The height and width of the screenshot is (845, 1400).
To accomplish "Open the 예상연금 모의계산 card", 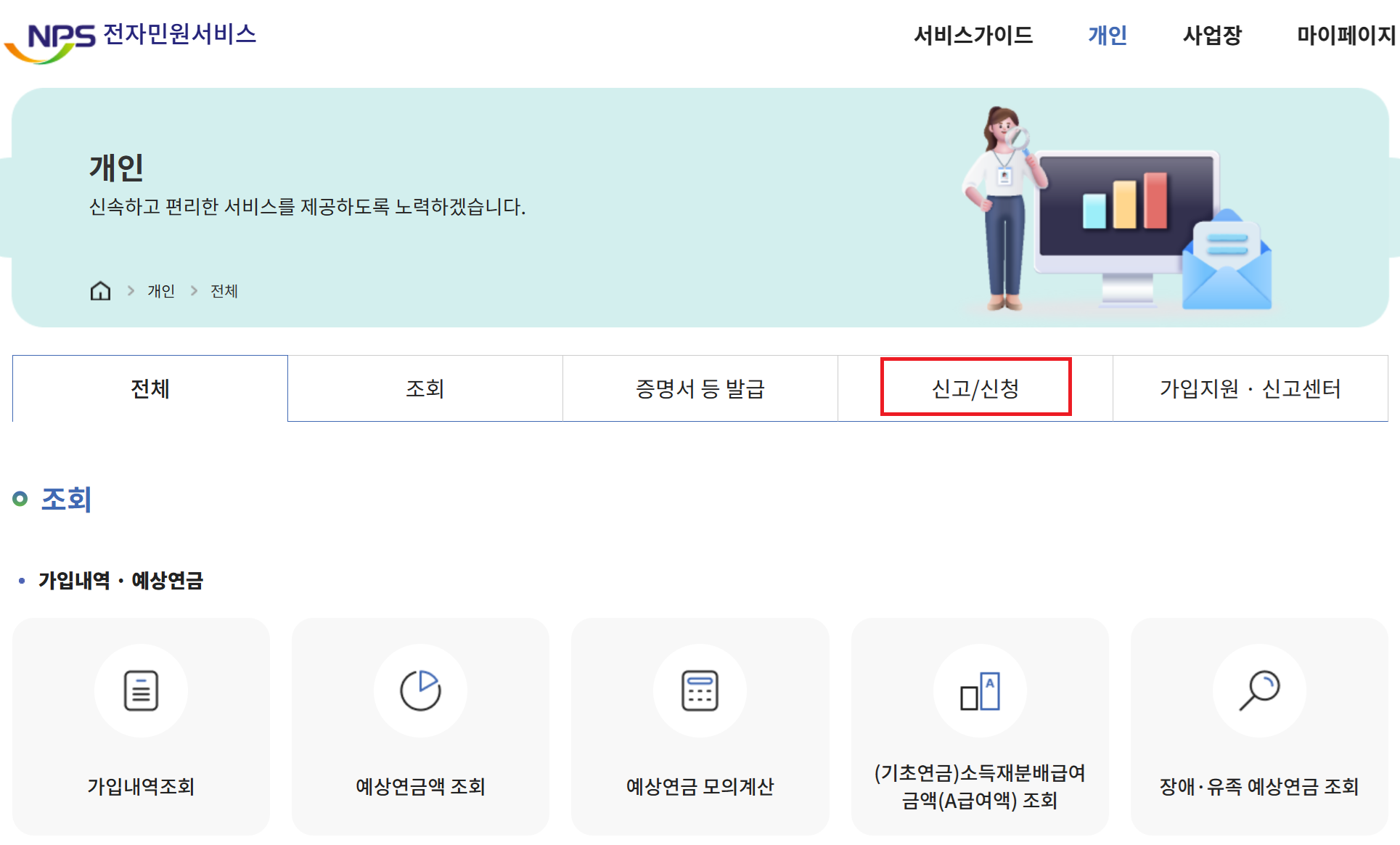I will (x=700, y=726).
